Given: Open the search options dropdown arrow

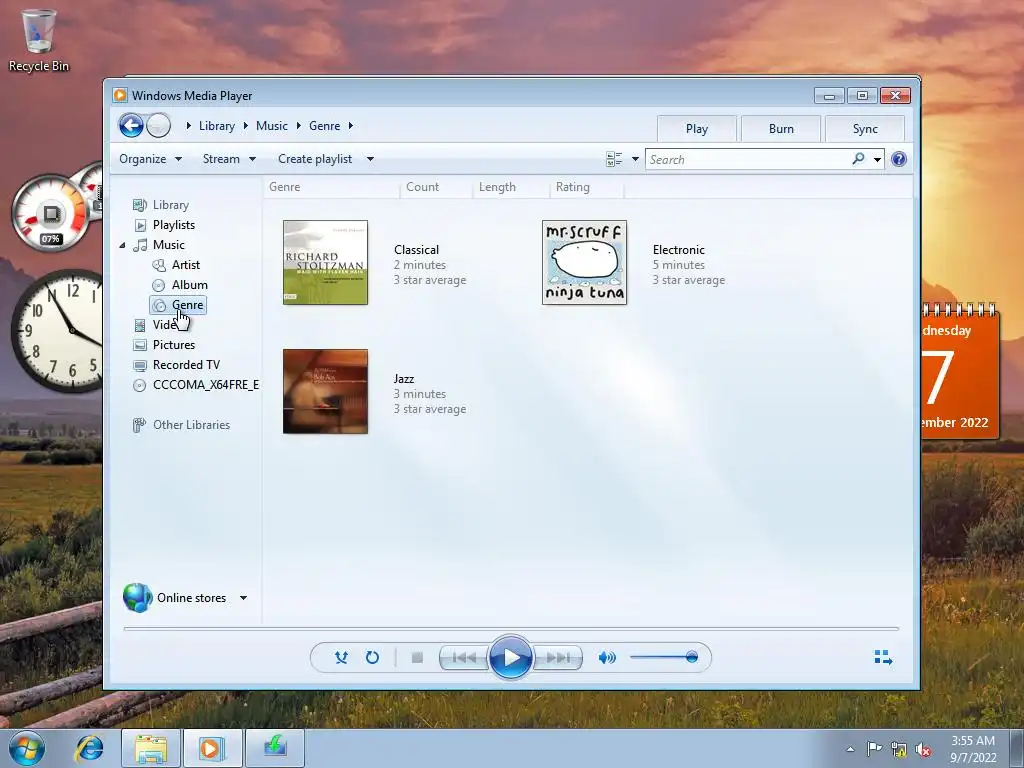Looking at the screenshot, I should [x=877, y=159].
